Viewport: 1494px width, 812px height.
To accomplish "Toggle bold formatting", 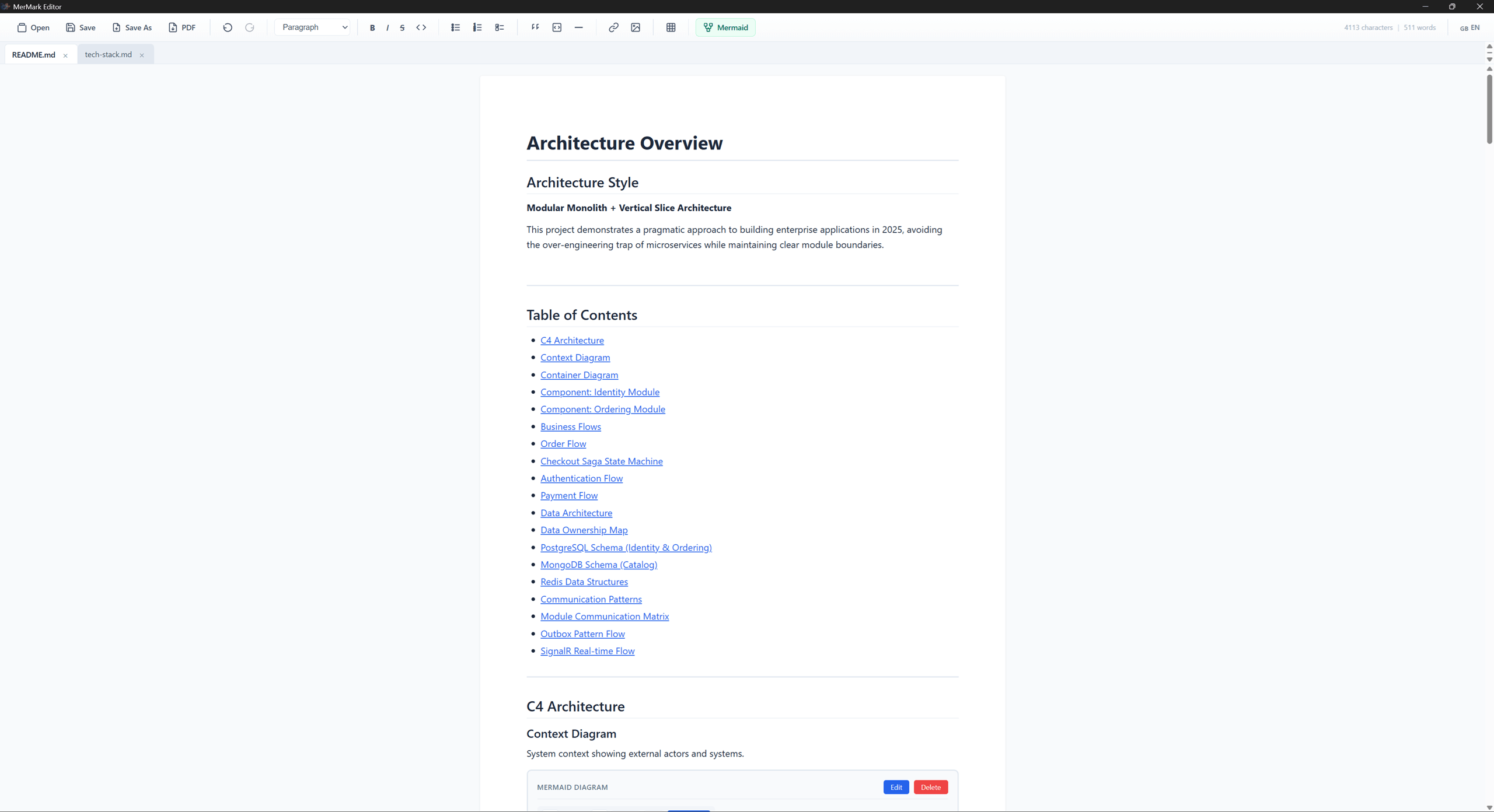I will click(372, 27).
